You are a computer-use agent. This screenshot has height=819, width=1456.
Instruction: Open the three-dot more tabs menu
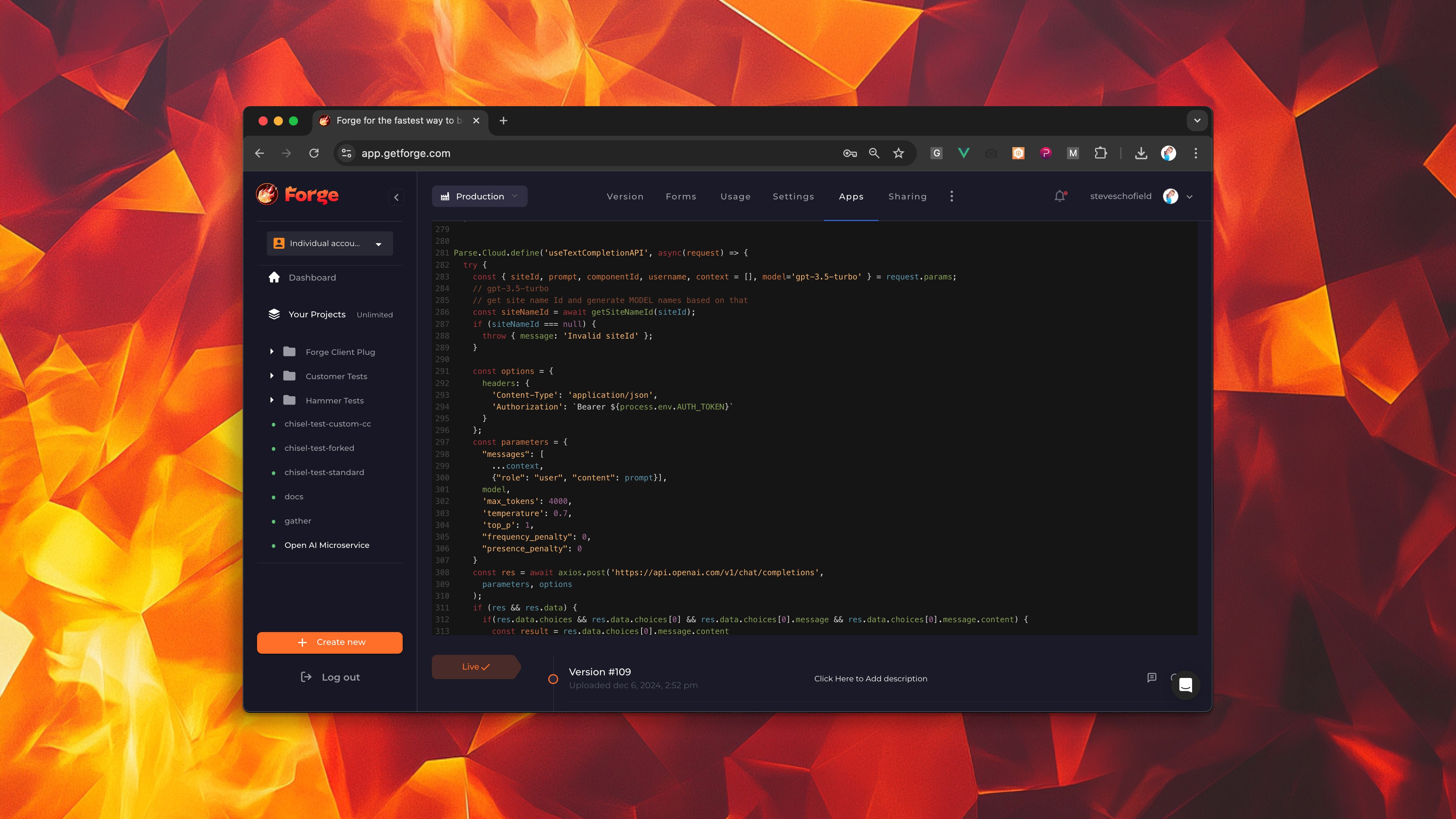(952, 196)
